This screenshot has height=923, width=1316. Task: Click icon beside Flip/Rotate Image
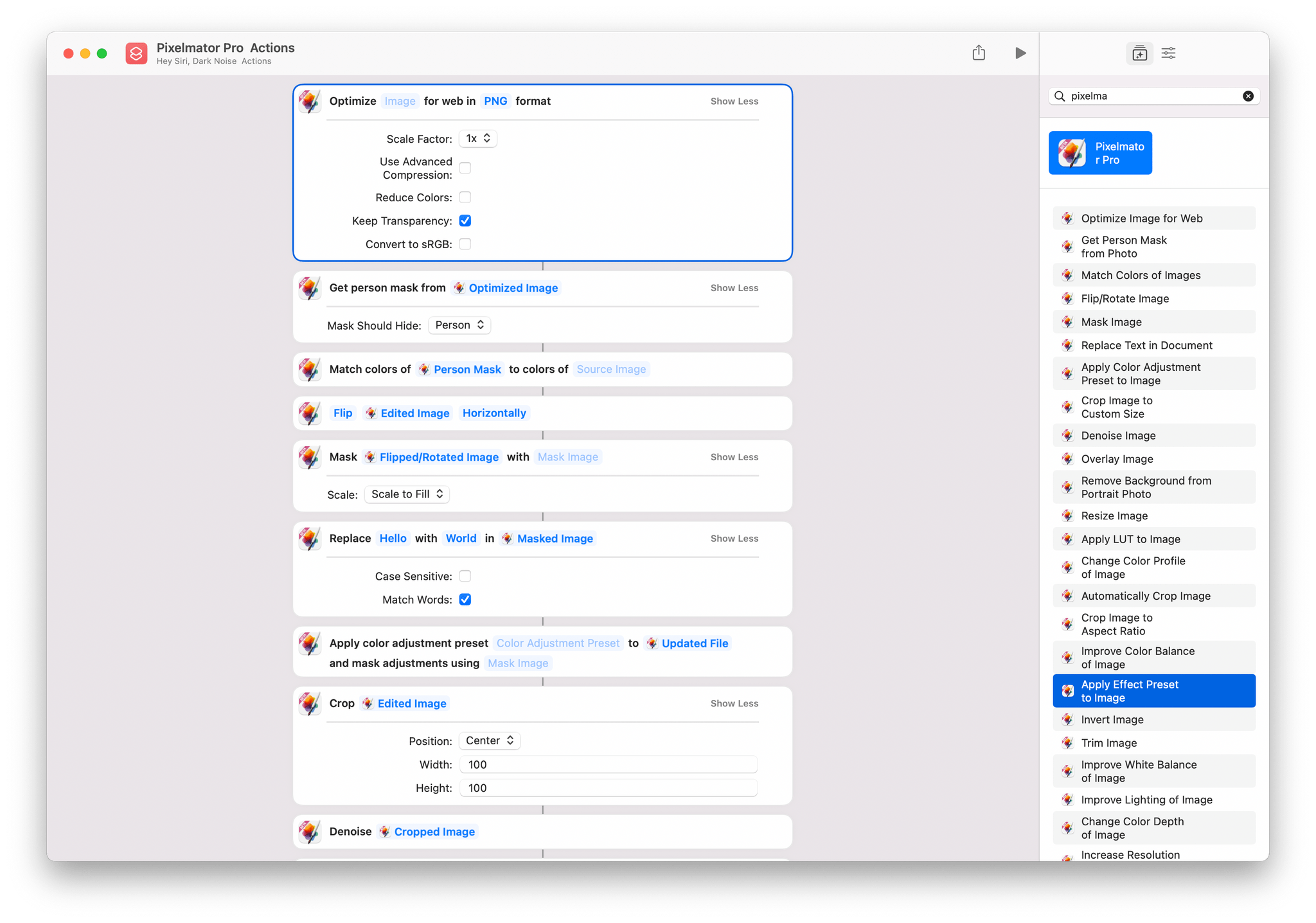click(x=1067, y=299)
